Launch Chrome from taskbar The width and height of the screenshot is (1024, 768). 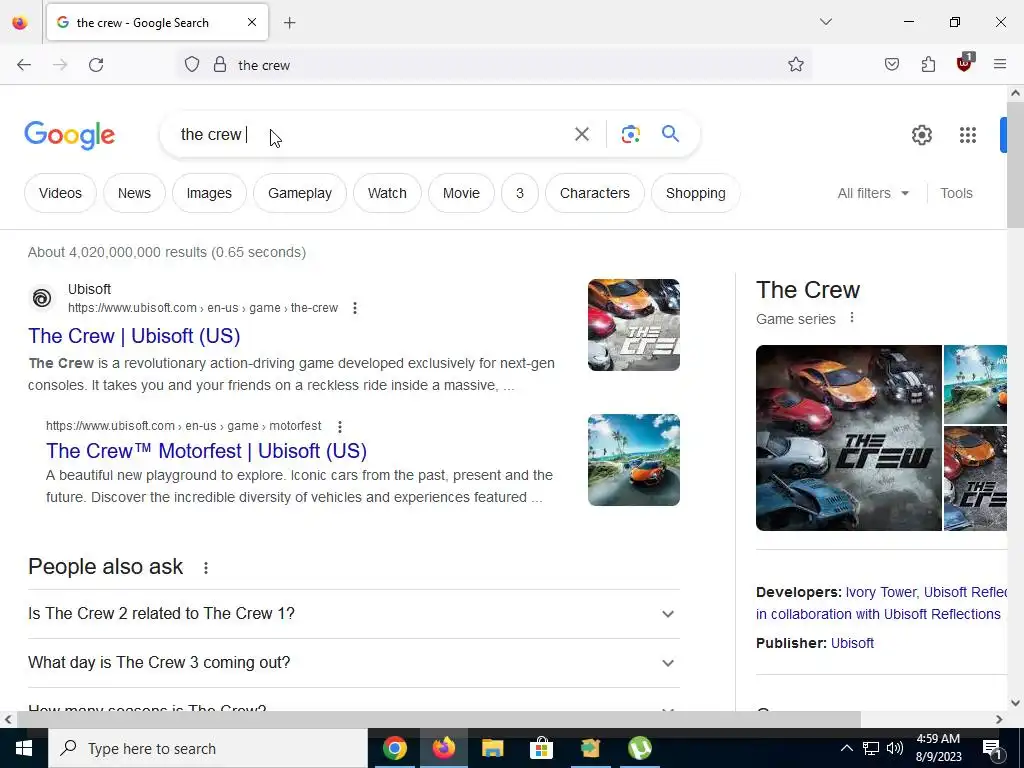click(x=394, y=748)
